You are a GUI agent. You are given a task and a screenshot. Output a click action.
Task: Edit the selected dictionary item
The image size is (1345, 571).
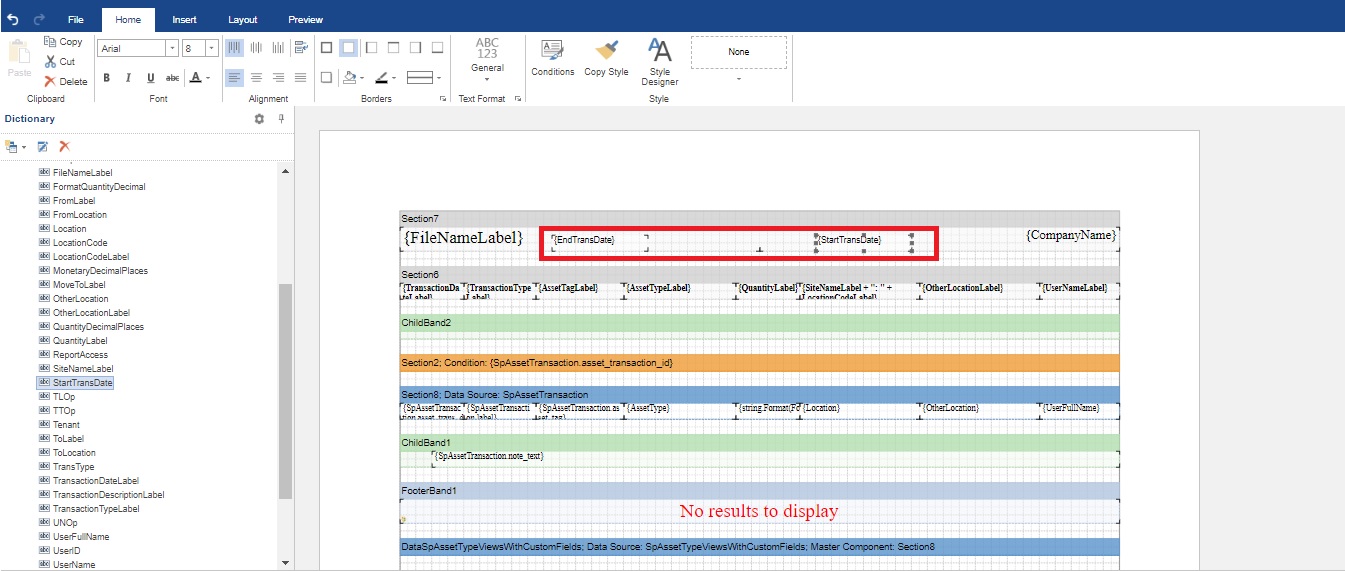point(42,146)
